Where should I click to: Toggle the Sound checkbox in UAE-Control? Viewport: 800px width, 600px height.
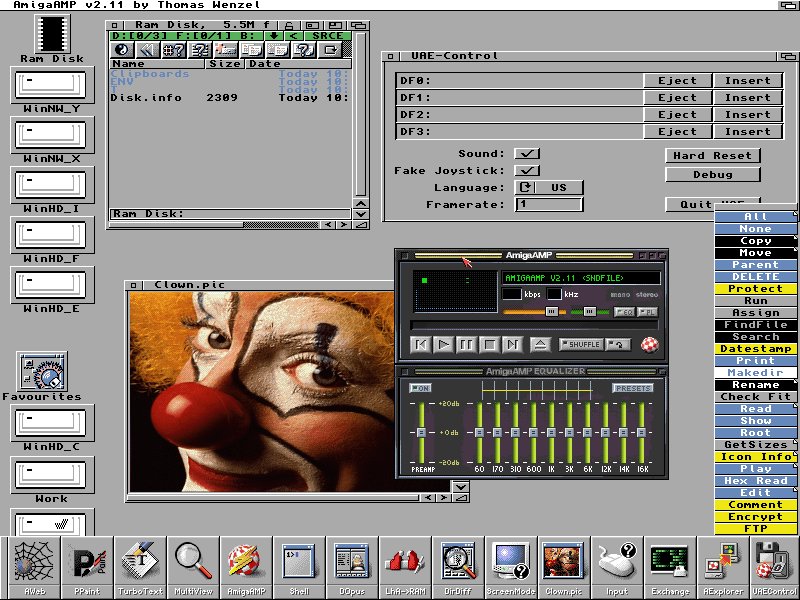coord(526,153)
